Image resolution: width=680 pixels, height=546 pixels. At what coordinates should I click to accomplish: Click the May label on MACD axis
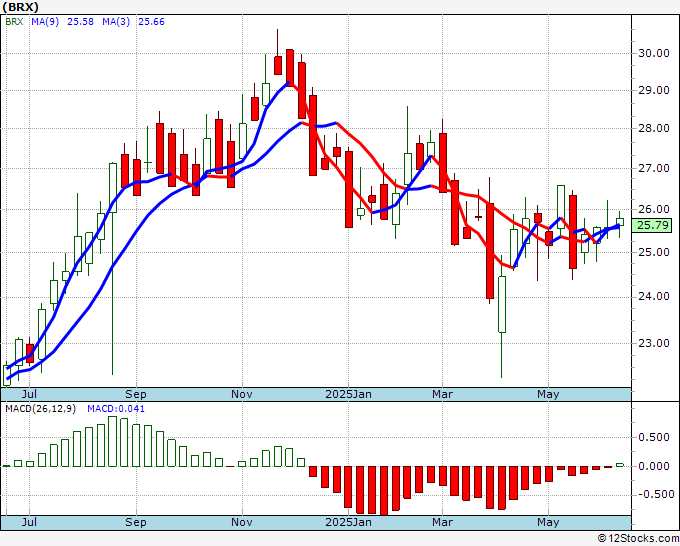[x=548, y=522]
